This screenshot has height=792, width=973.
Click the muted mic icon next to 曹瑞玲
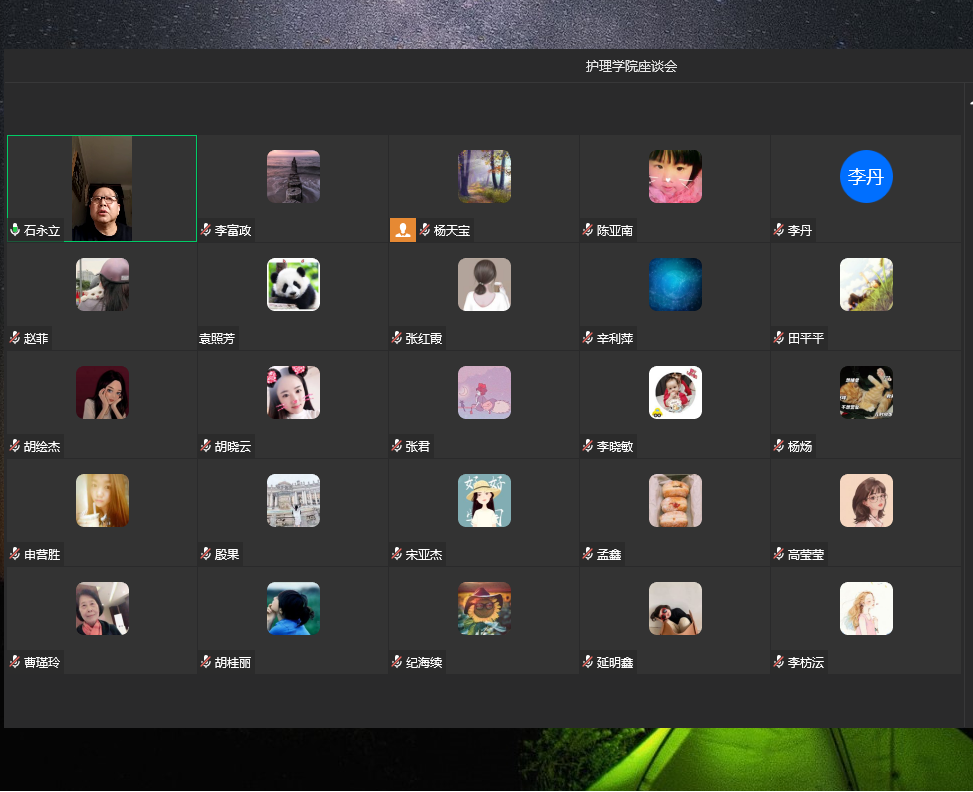pyautogui.click(x=15, y=662)
